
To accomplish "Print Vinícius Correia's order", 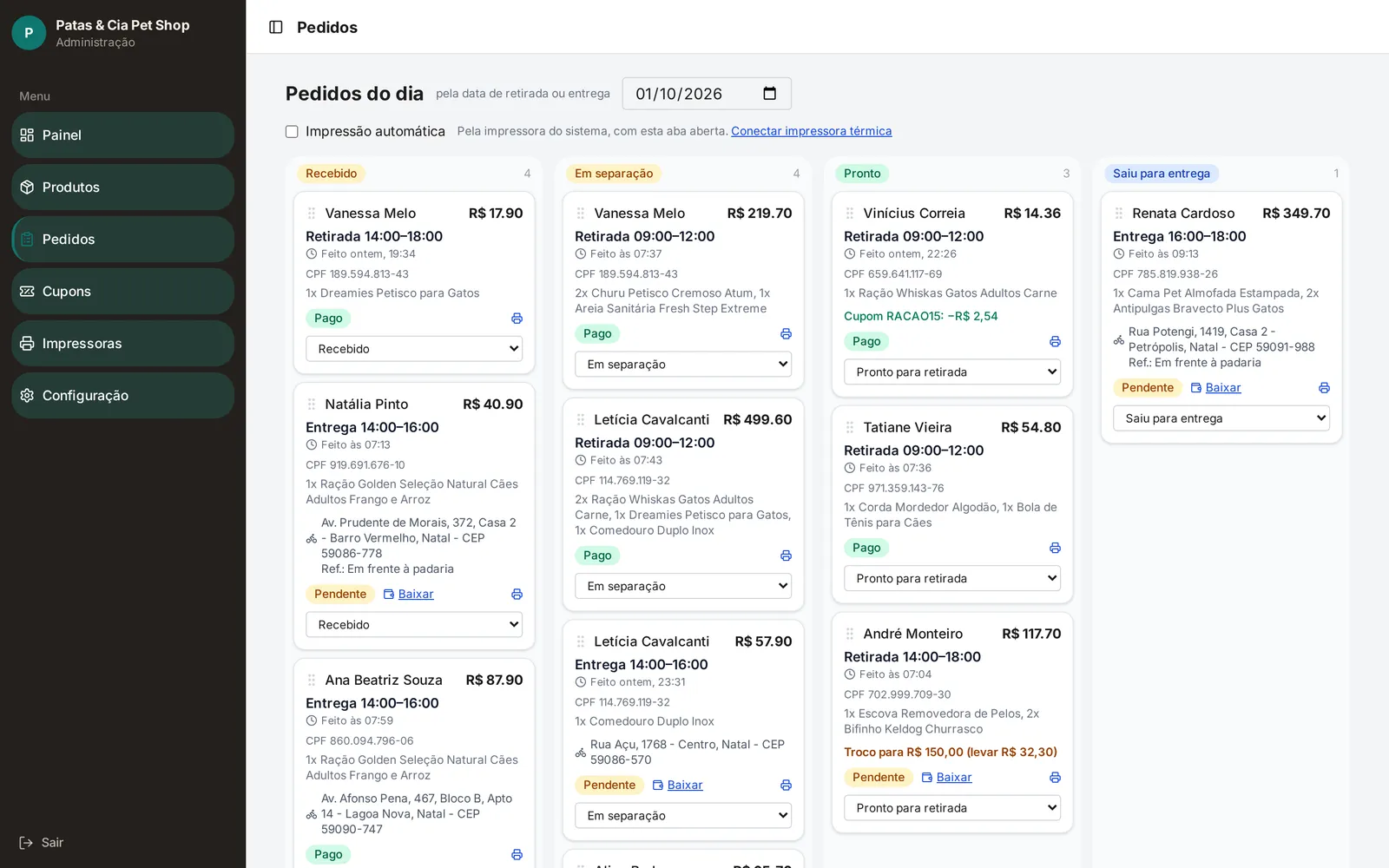I will pos(1055,342).
